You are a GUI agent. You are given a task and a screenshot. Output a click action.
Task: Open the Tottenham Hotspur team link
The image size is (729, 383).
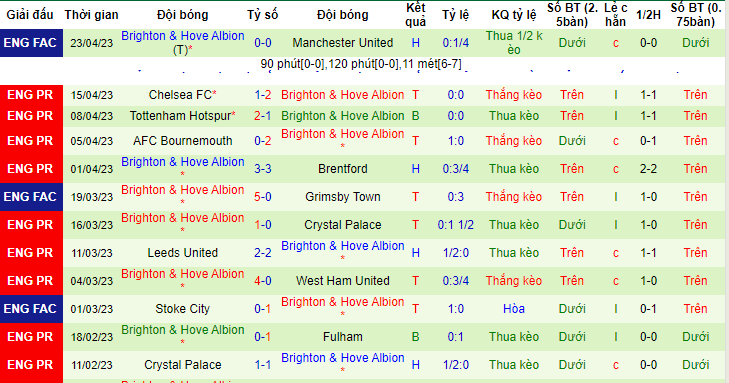pyautogui.click(x=180, y=116)
